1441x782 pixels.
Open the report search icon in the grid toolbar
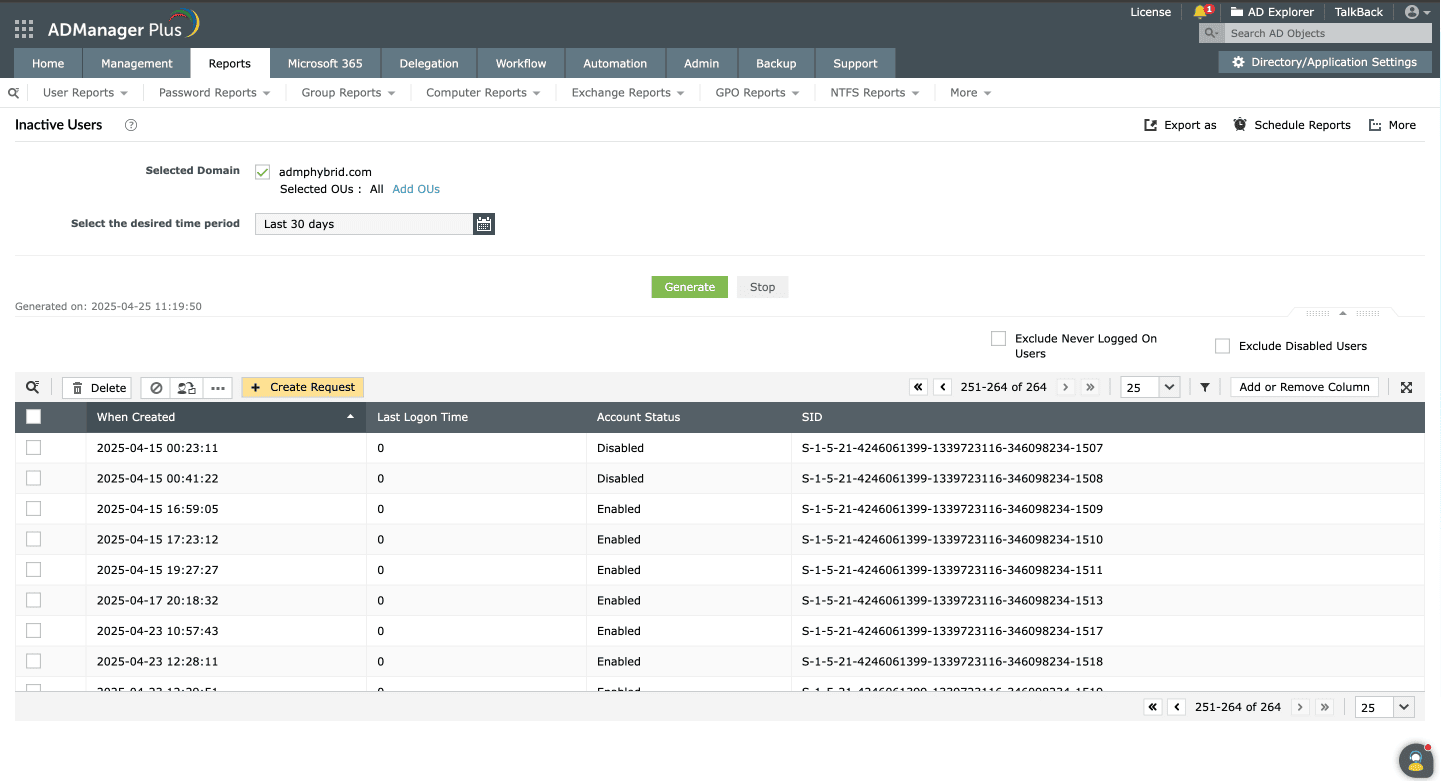(x=32, y=387)
